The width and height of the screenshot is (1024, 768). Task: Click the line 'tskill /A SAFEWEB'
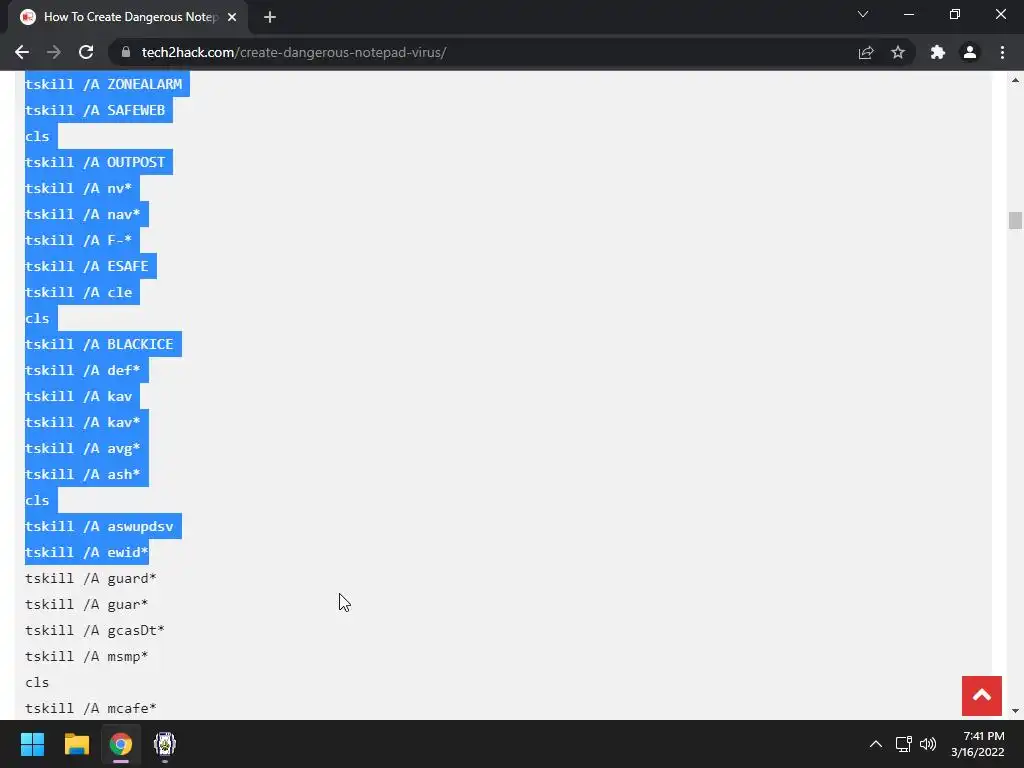pos(95,110)
